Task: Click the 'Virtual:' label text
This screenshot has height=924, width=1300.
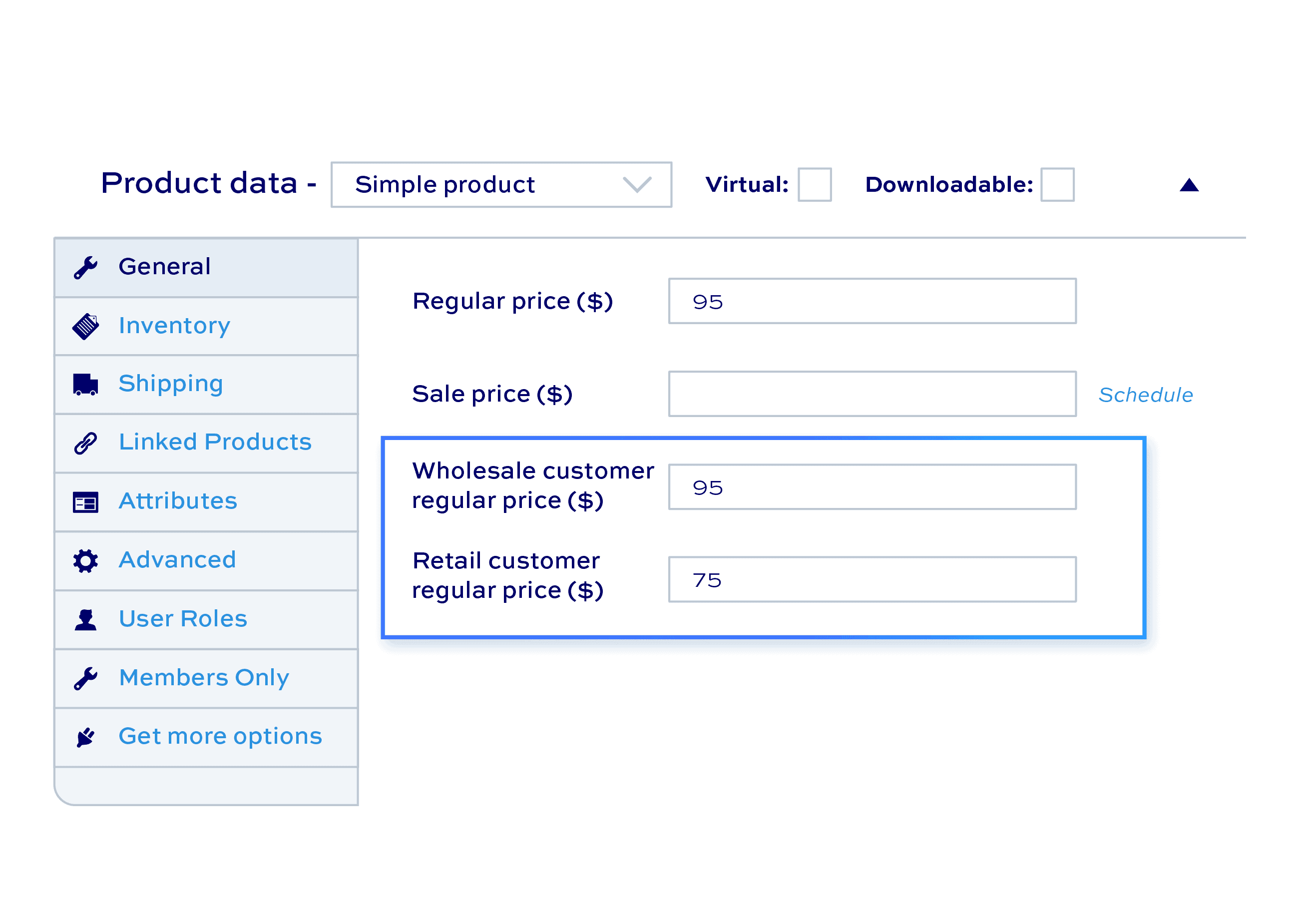Action: coord(747,184)
